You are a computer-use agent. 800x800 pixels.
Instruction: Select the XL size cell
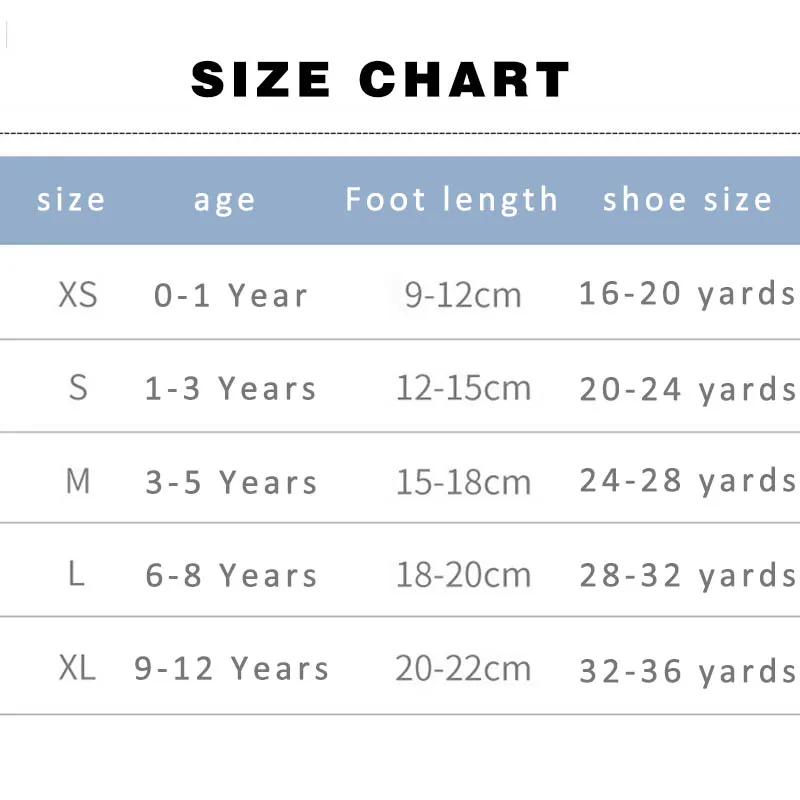click(77, 668)
